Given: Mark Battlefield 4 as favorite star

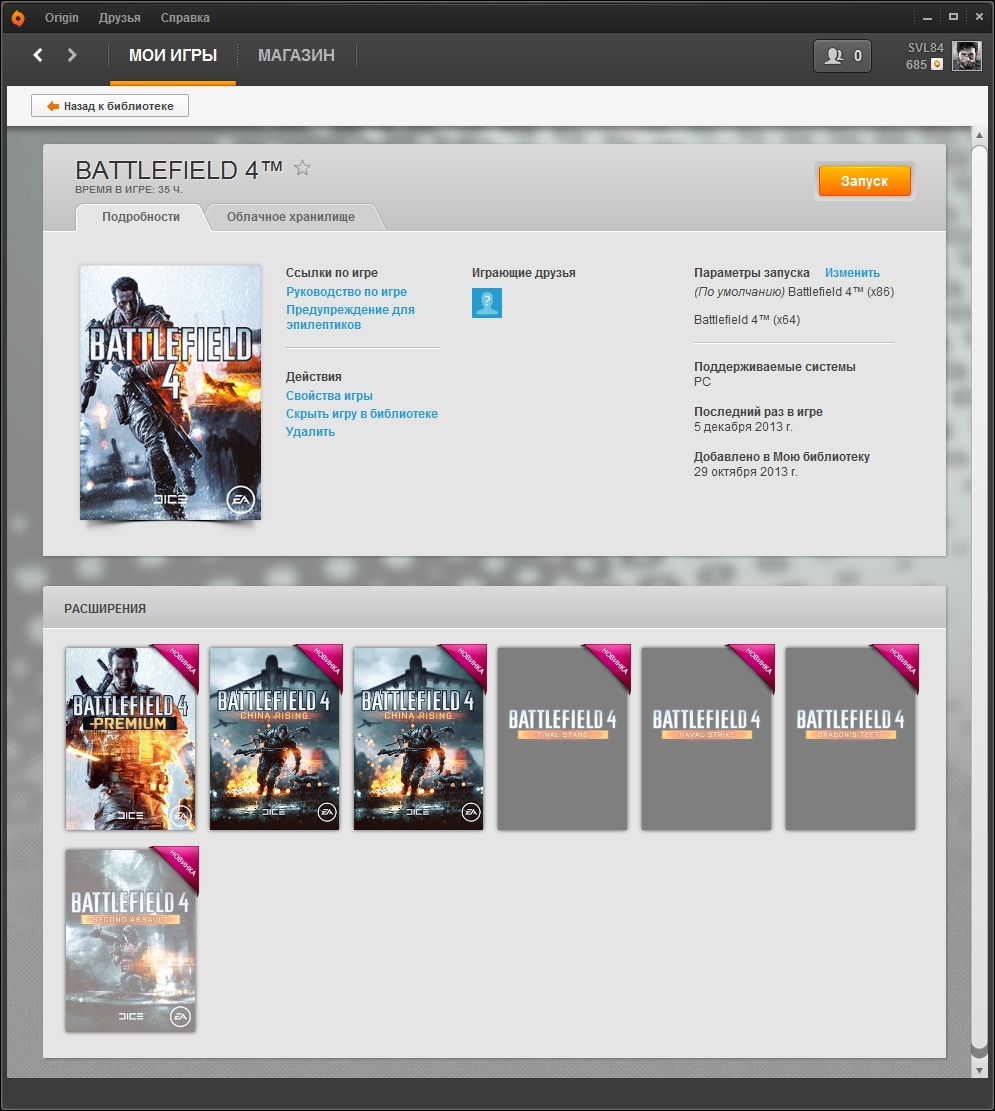Looking at the screenshot, I should (x=302, y=168).
